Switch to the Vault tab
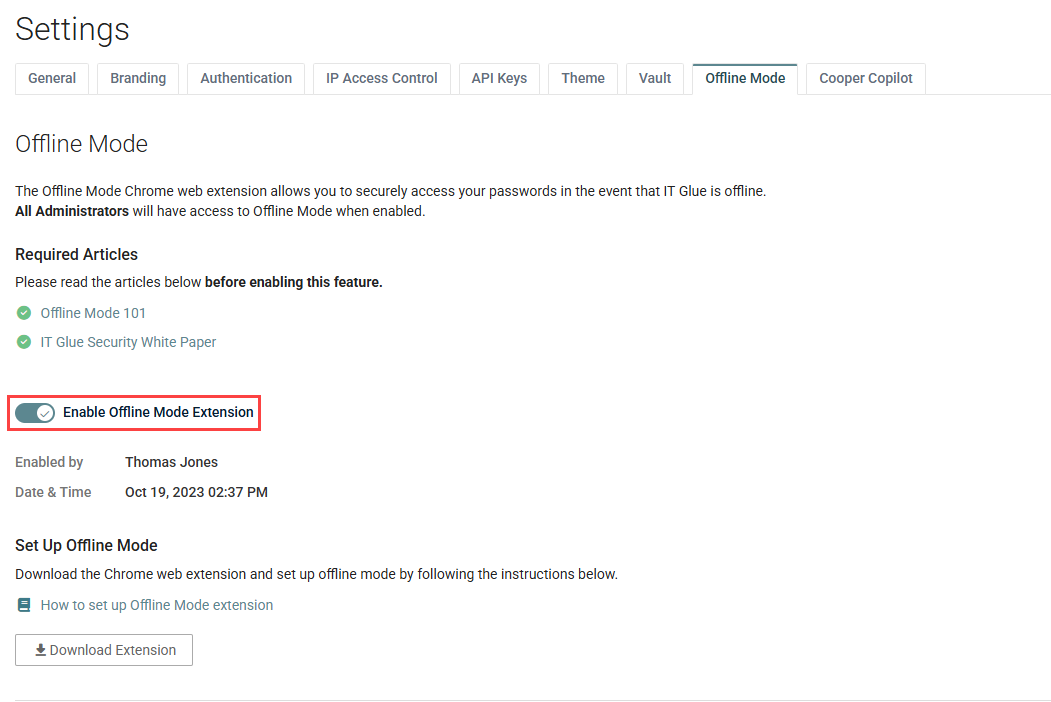This screenshot has height=702, width=1051. click(655, 78)
